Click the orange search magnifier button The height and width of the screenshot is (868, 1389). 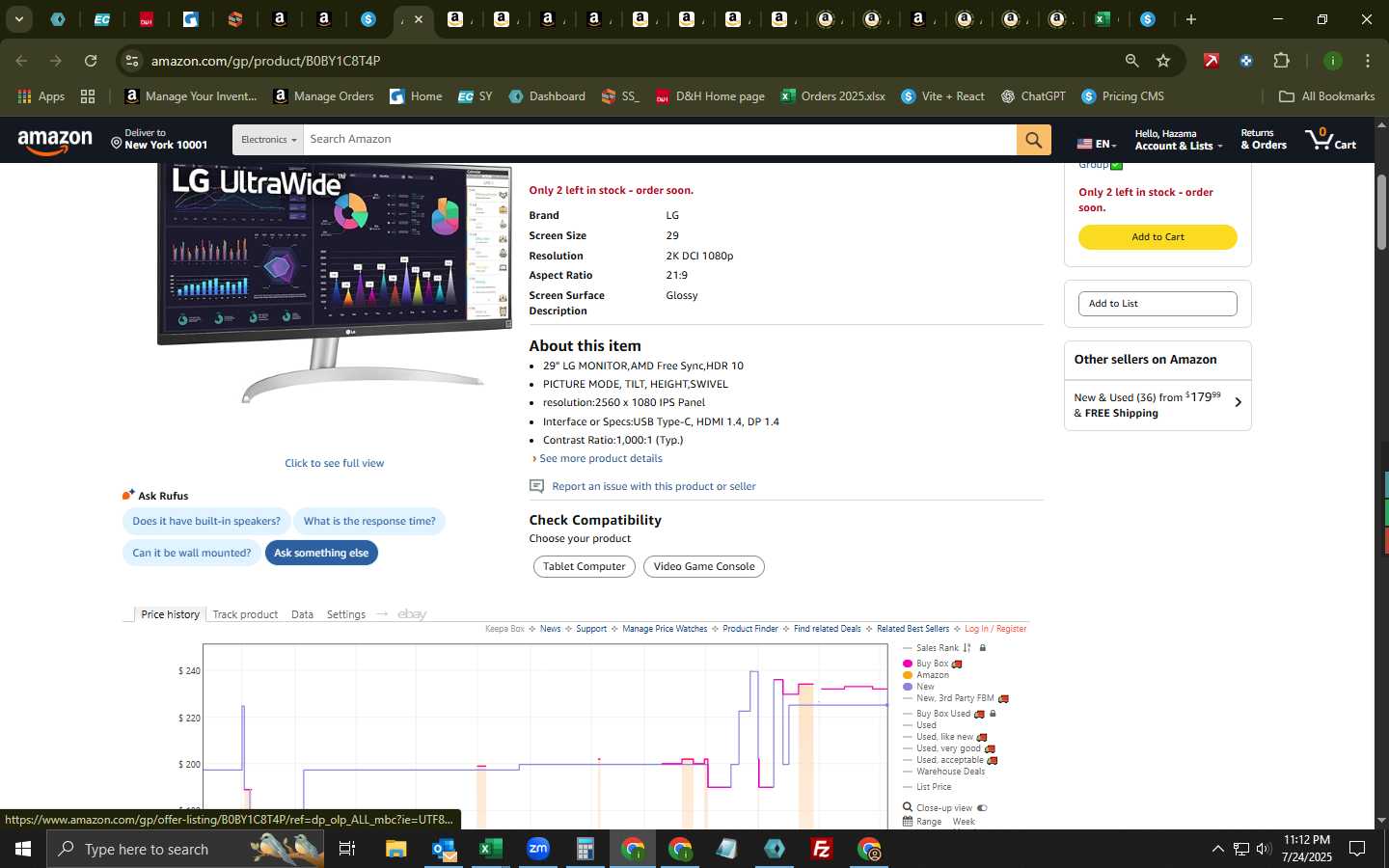1033,140
